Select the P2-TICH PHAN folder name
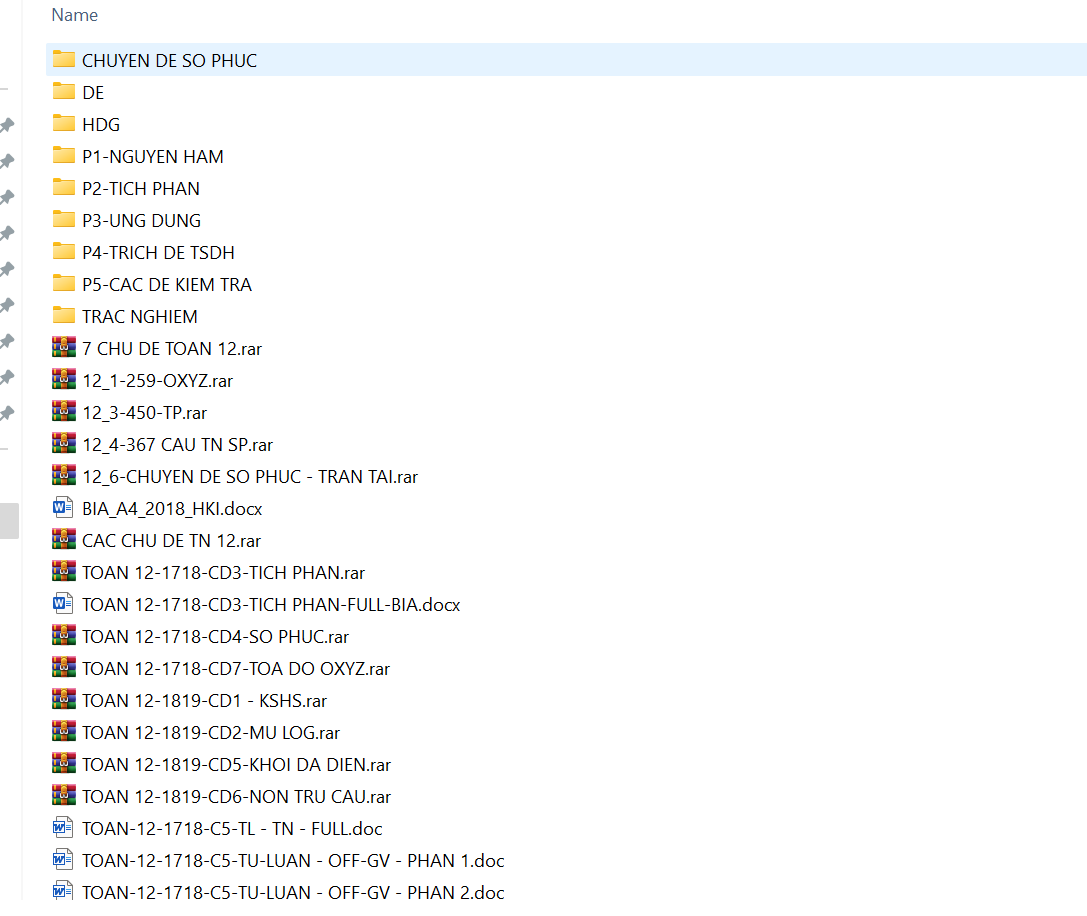This screenshot has height=916, width=1087. (140, 188)
